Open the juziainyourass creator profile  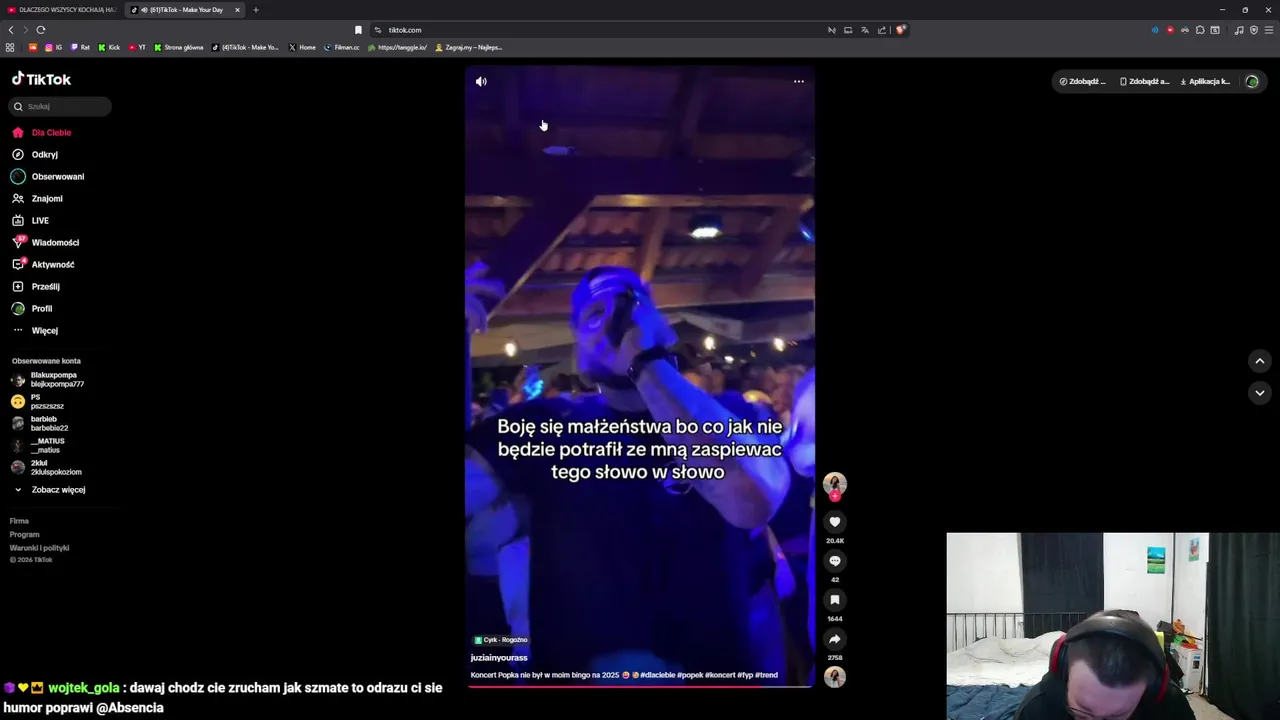point(499,658)
